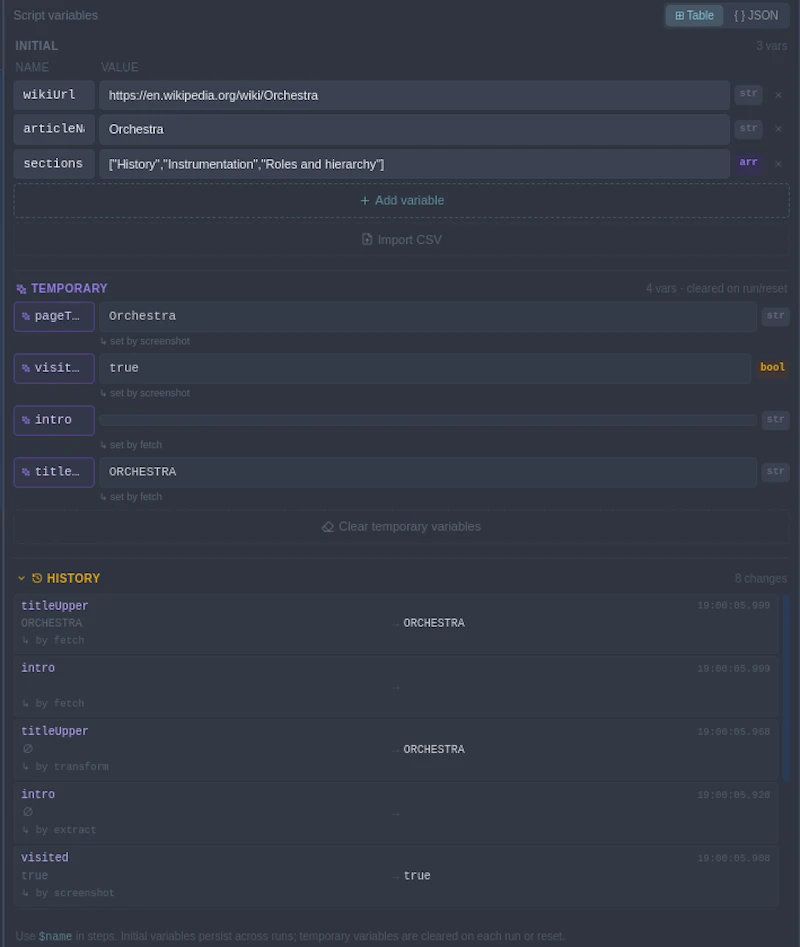Select the visit… temporary variable chip
This screenshot has height=947, width=800.
[x=54, y=368]
